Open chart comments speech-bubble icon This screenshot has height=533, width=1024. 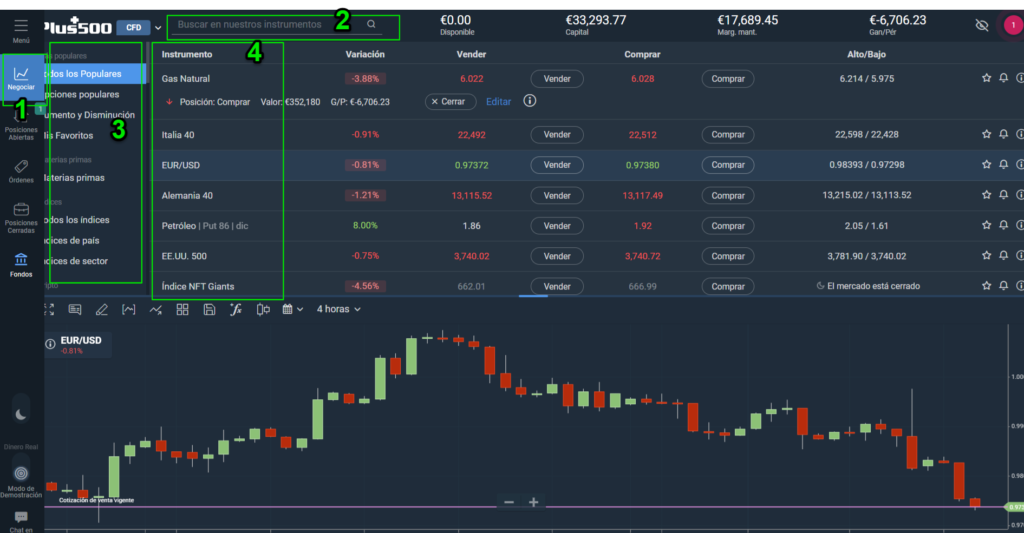[75, 309]
